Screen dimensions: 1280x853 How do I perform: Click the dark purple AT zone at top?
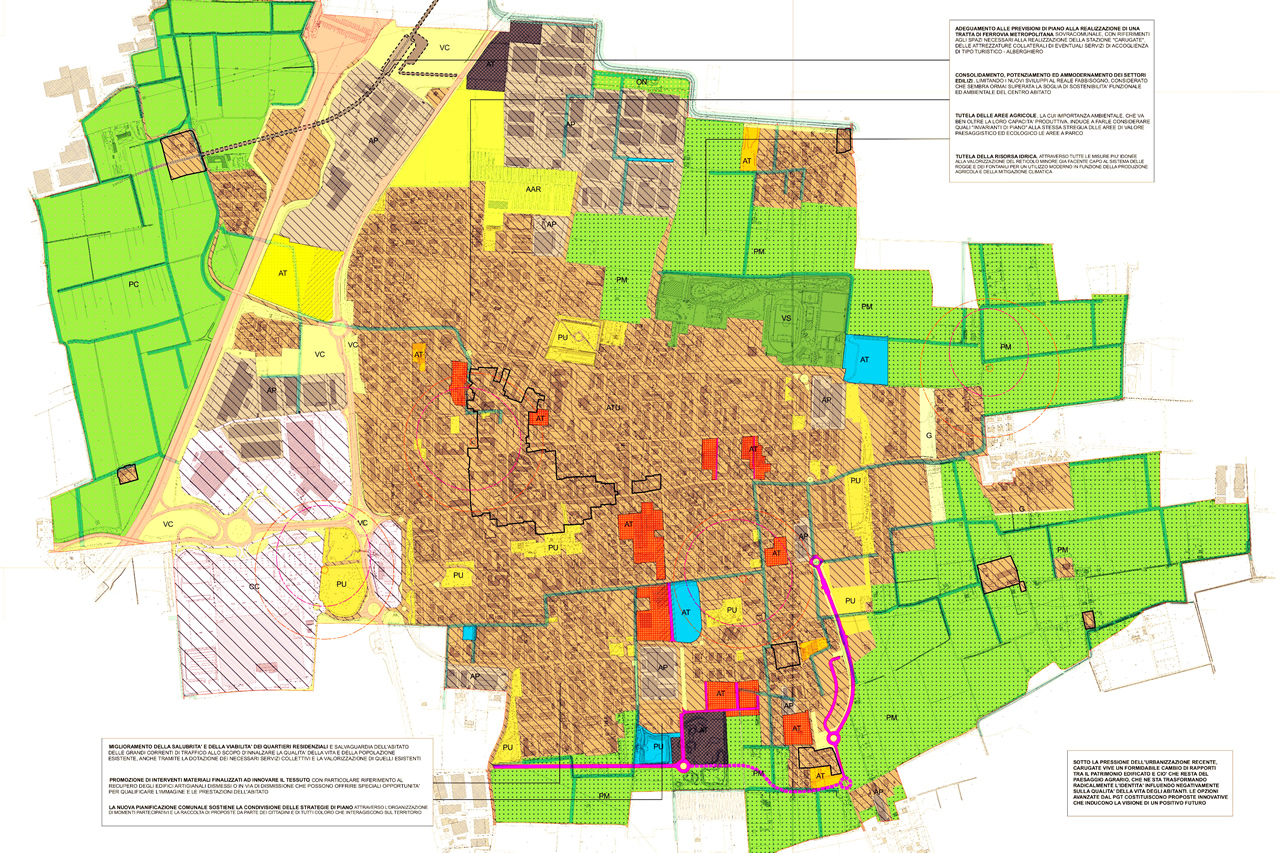(x=492, y=62)
